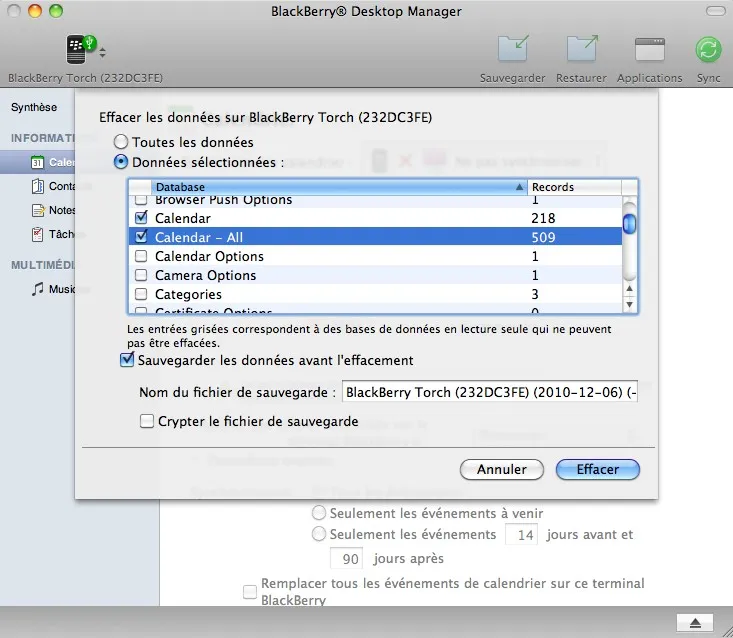Check the Categories database checkbox
733x638 pixels.
pos(141,294)
